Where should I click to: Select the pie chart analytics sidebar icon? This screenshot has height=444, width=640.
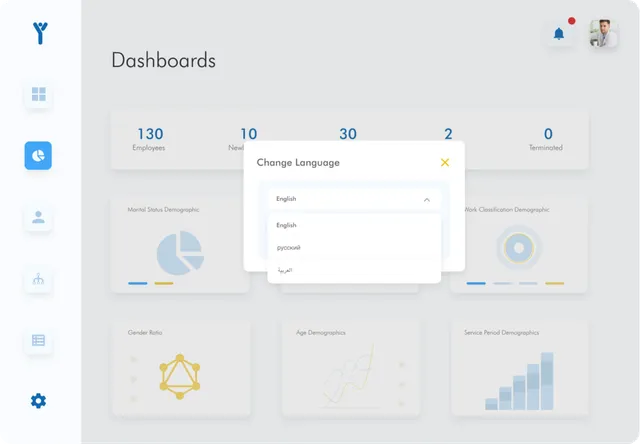pos(38,156)
